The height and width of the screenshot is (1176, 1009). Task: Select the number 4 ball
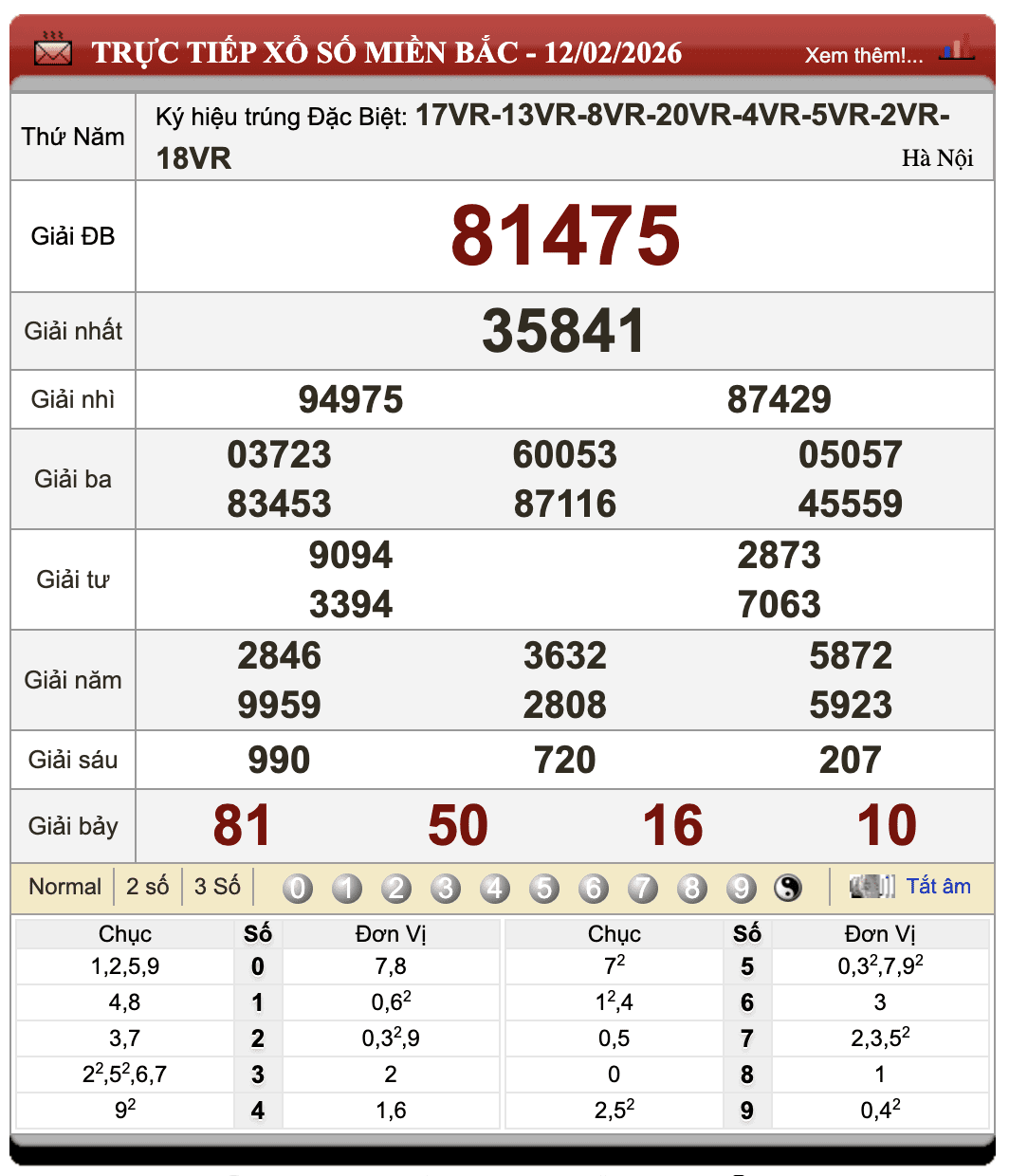tap(495, 888)
